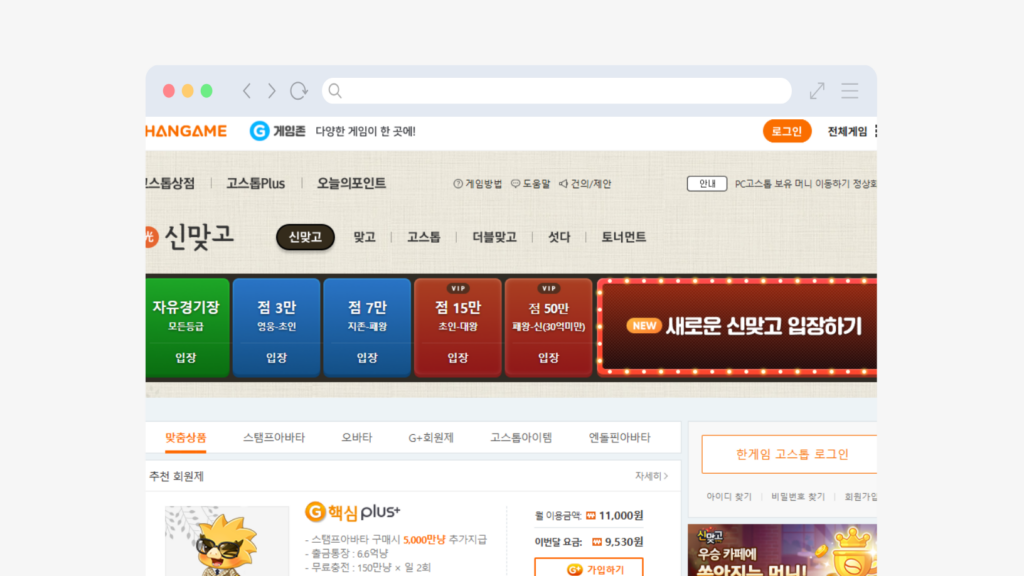
Task: Click the 아이디 찾기 link
Action: [x=729, y=497]
